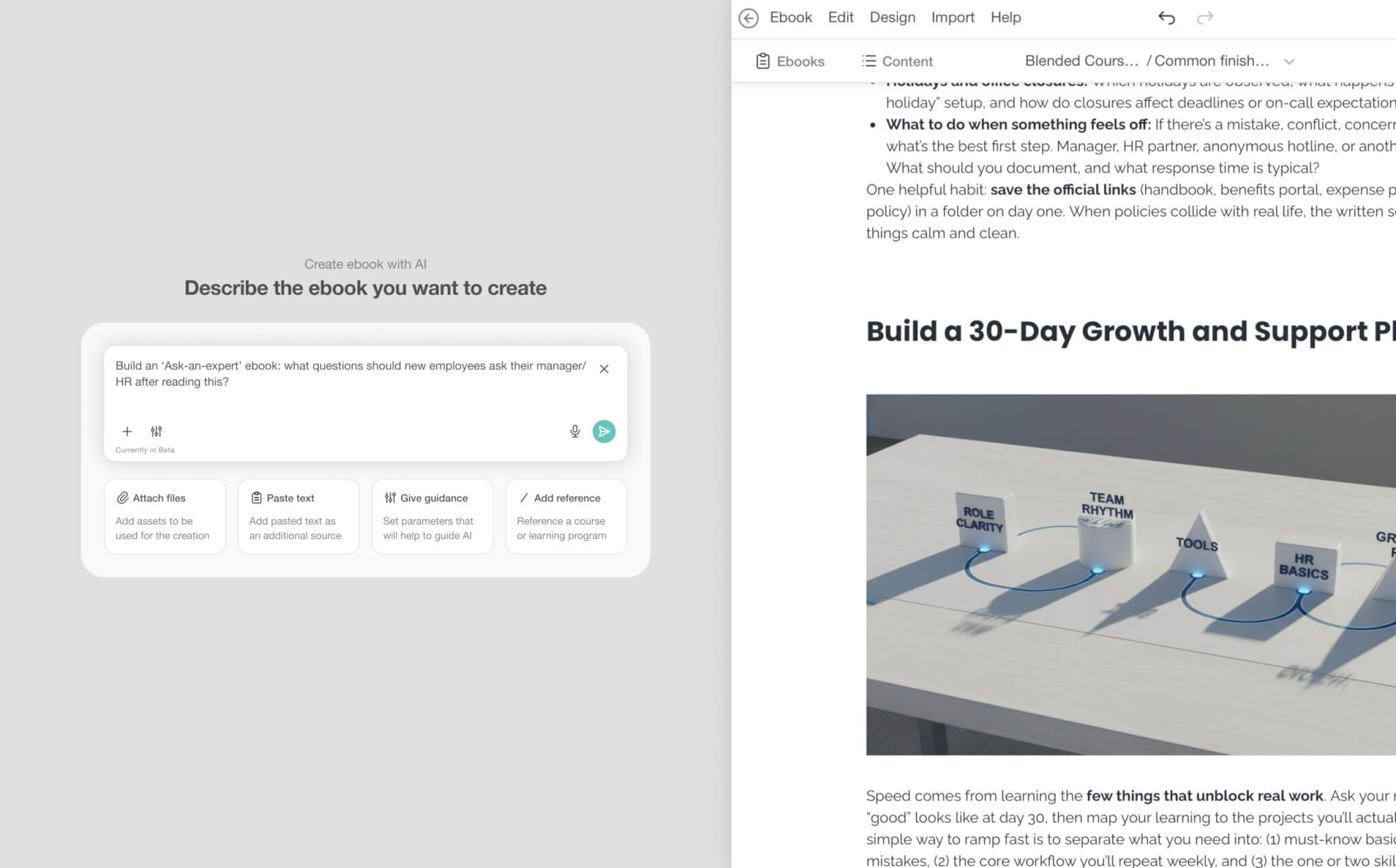Open guidance sliders icon in prompt box
Image resolution: width=1396 pixels, height=868 pixels.
tap(156, 431)
